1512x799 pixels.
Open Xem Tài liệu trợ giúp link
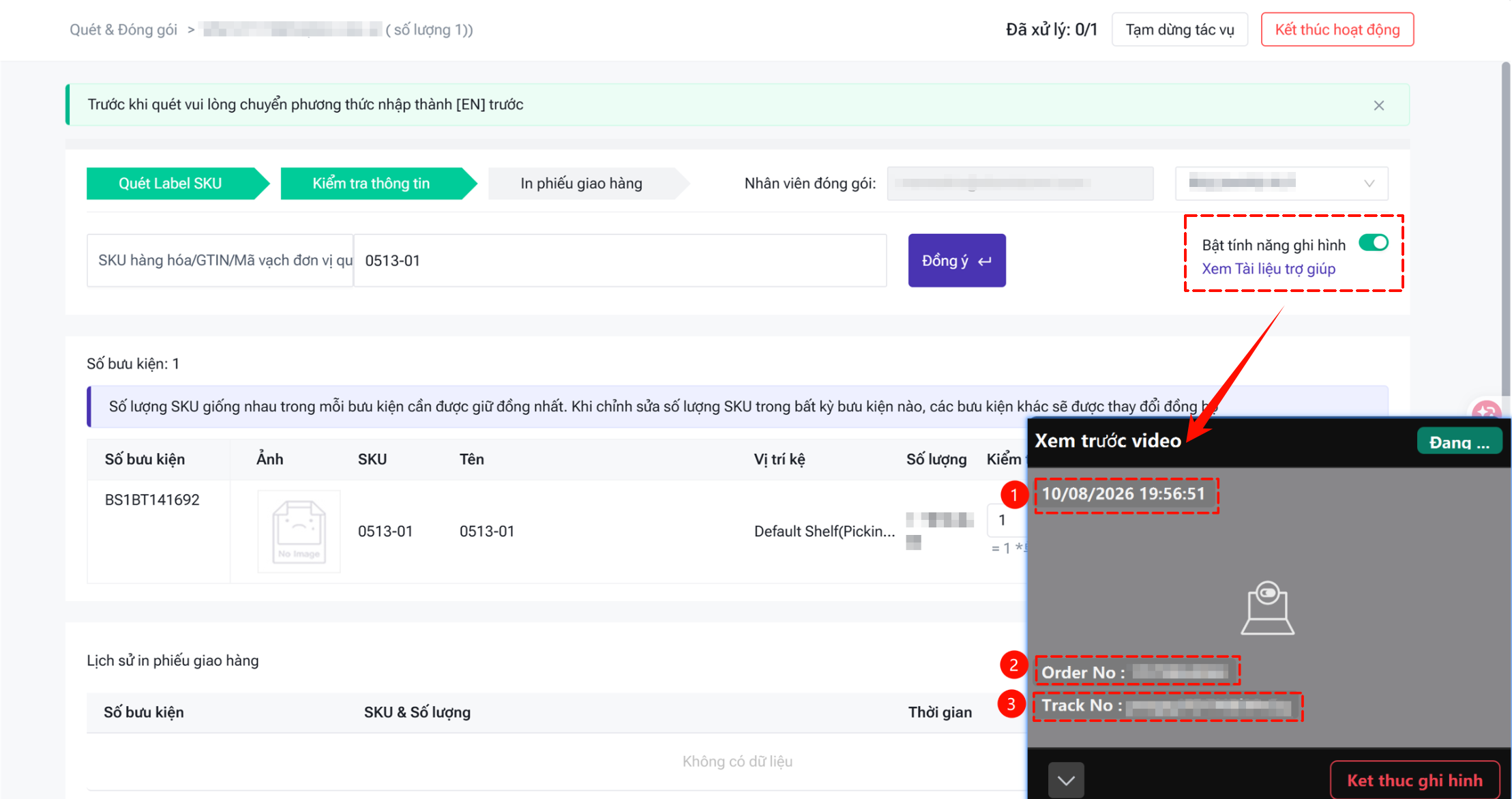[1268, 269]
